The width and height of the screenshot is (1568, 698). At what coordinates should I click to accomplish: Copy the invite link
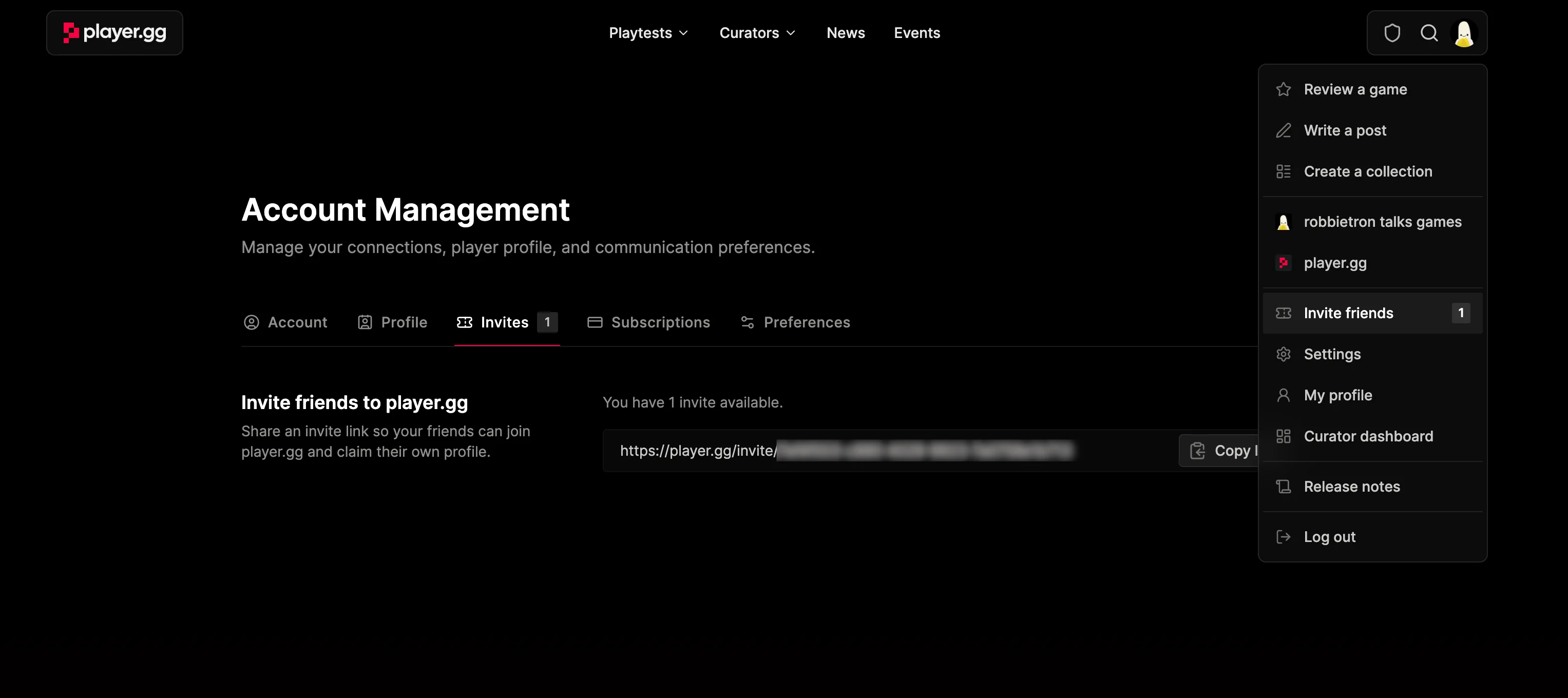click(x=1219, y=451)
